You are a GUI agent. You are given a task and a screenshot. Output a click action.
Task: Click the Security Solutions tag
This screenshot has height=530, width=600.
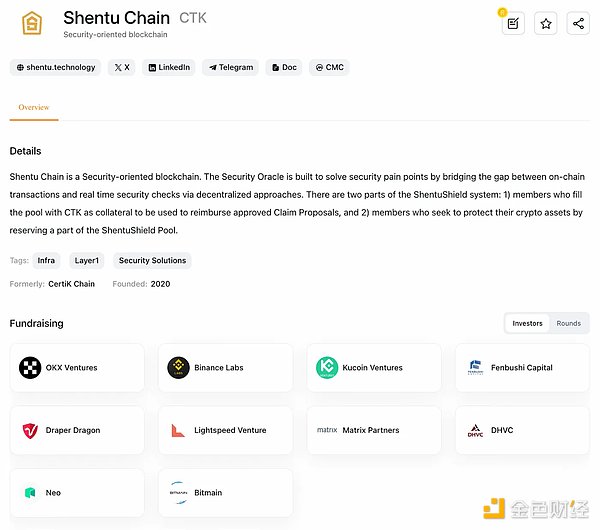152,260
